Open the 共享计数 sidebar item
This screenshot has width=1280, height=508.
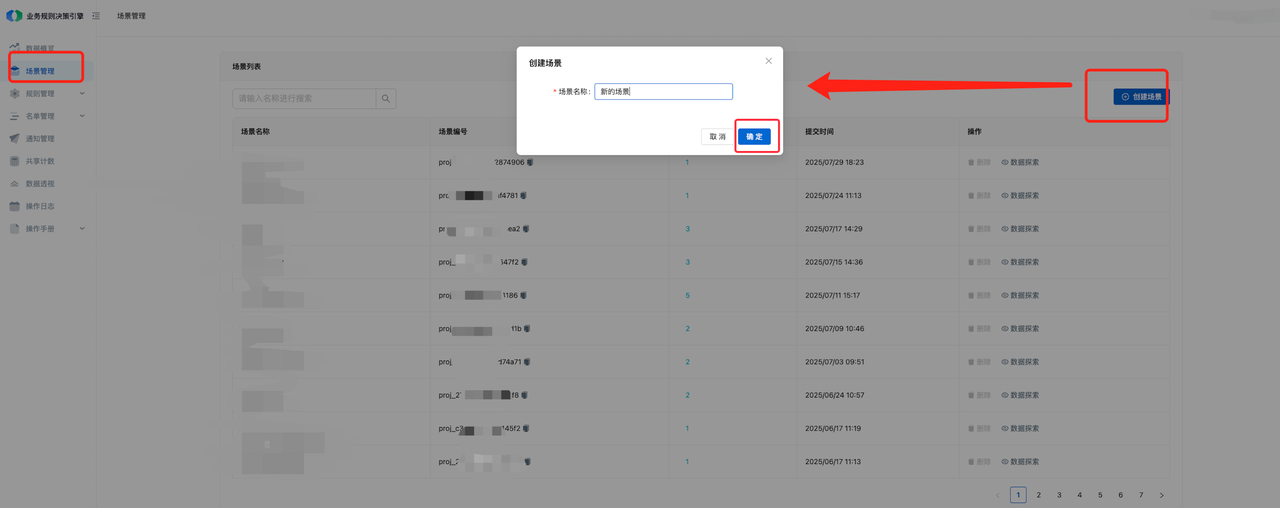pos(39,161)
